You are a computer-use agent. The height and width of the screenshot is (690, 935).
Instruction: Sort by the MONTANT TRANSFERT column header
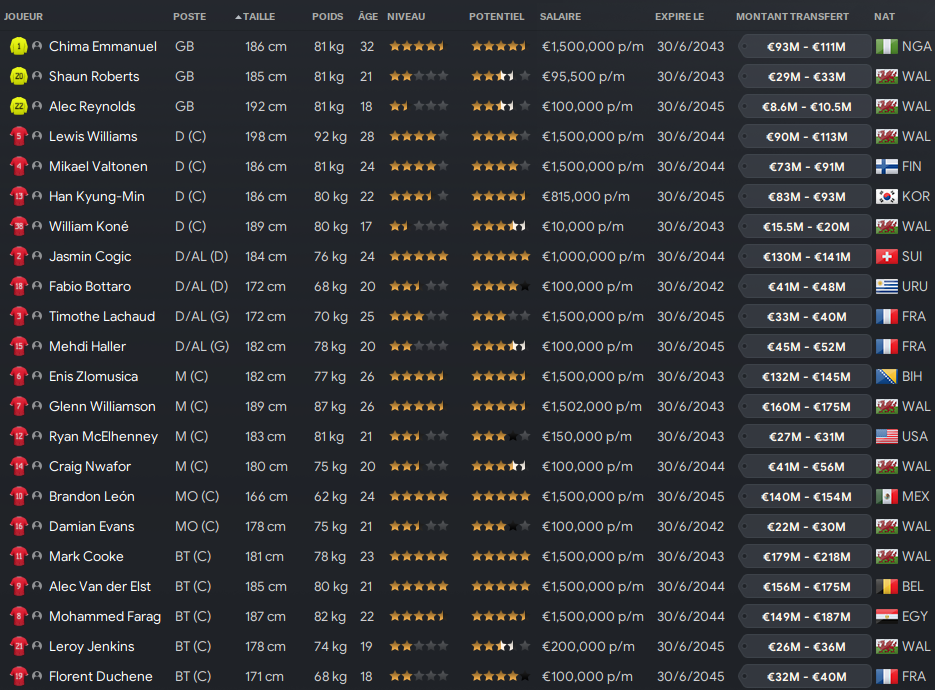pos(792,17)
